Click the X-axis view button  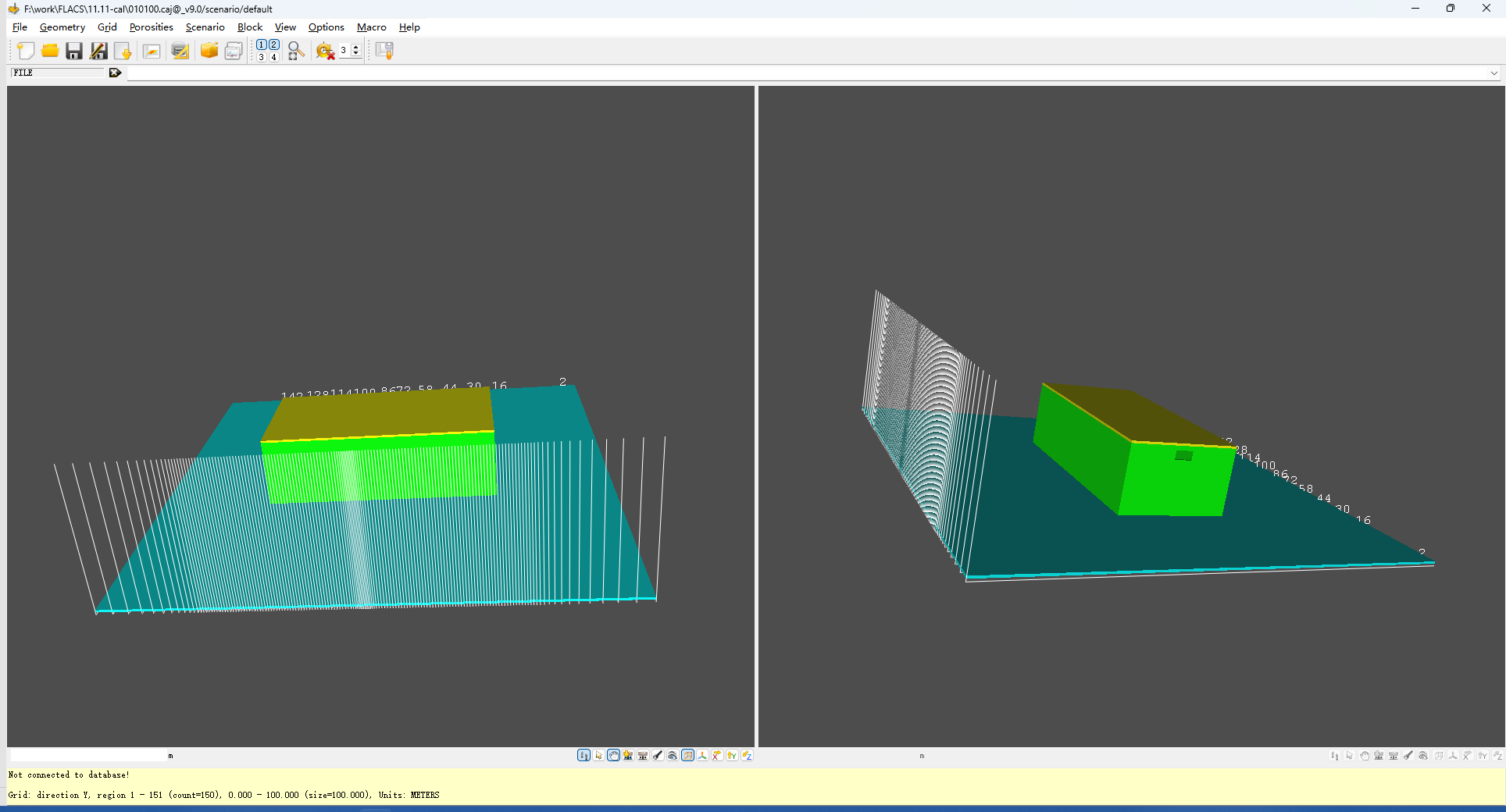pyautogui.click(x=717, y=755)
